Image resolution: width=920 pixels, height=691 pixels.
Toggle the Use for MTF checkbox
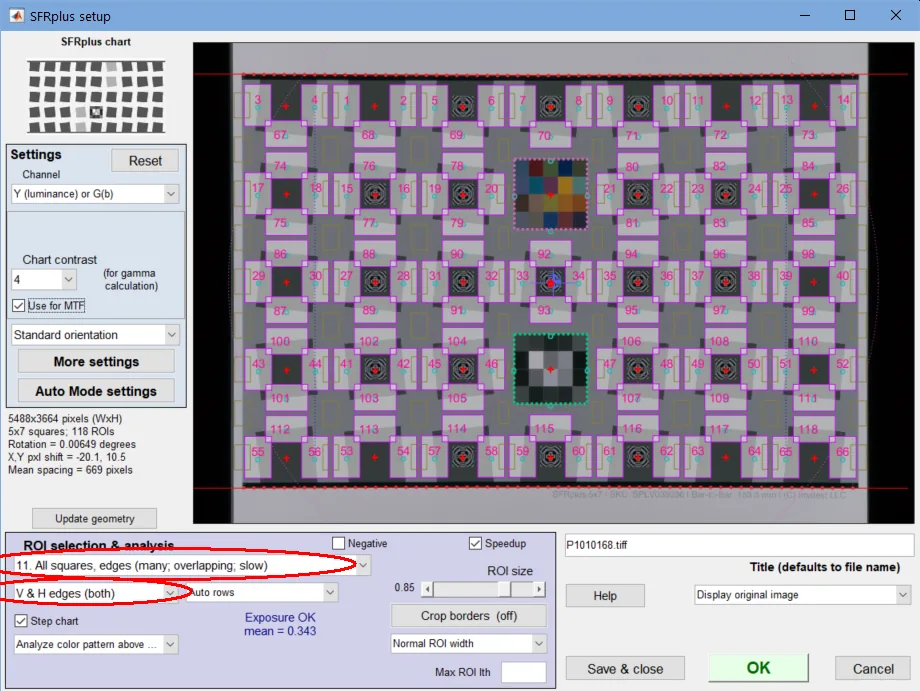pos(19,306)
